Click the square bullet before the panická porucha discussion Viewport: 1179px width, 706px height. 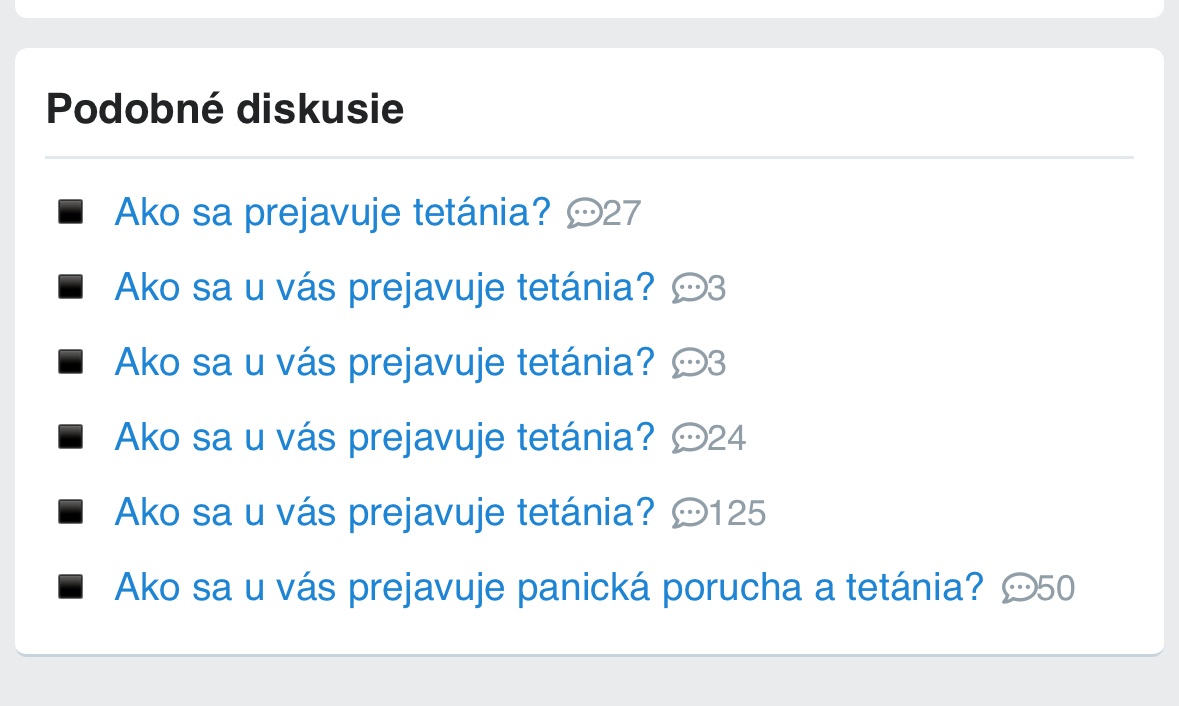(x=70, y=587)
